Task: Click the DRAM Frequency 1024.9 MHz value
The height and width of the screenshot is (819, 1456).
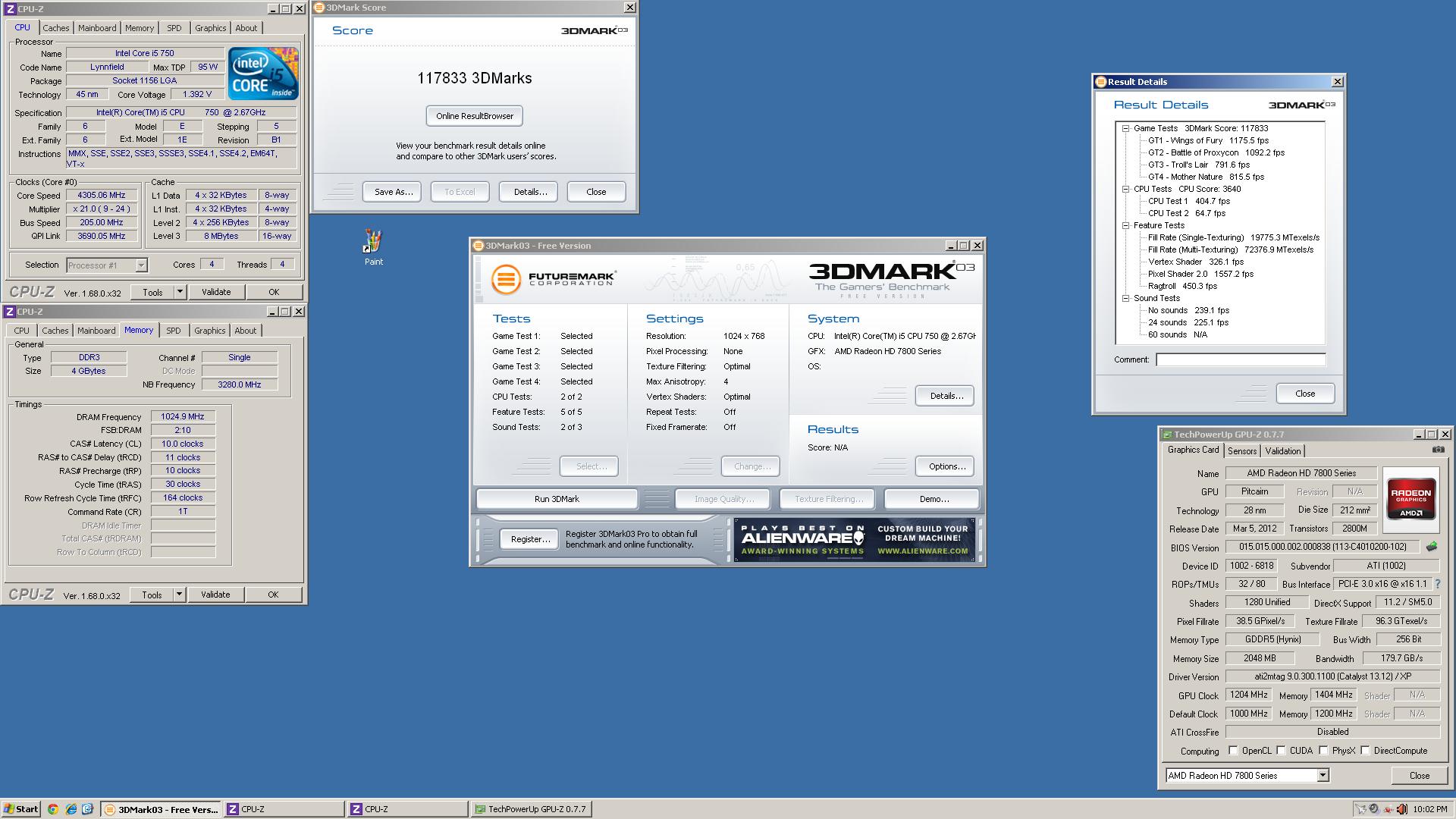Action: point(183,416)
